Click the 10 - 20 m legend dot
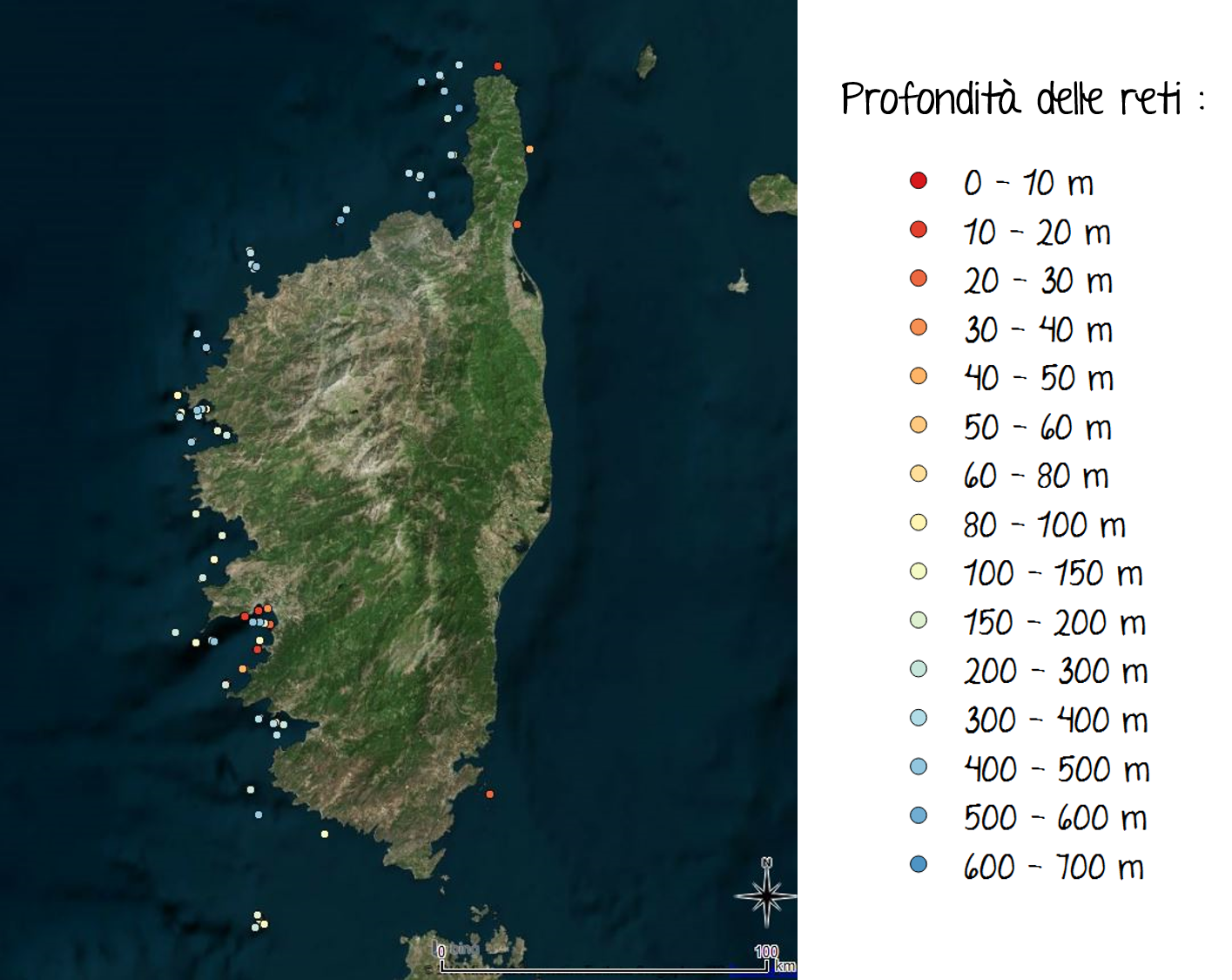 [918, 230]
